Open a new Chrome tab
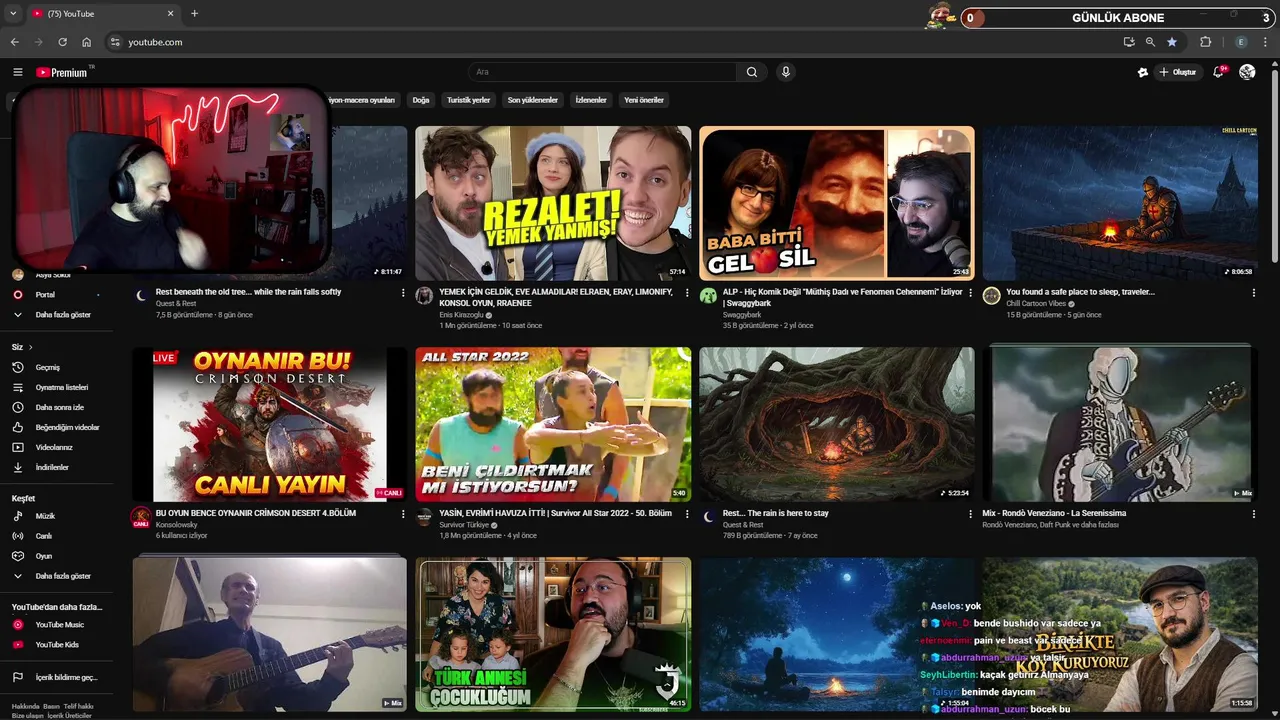This screenshot has height=720, width=1280. coord(194,14)
